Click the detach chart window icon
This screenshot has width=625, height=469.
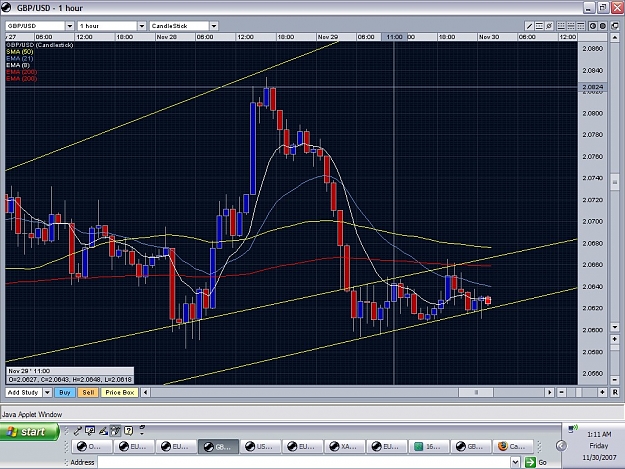[x=615, y=26]
